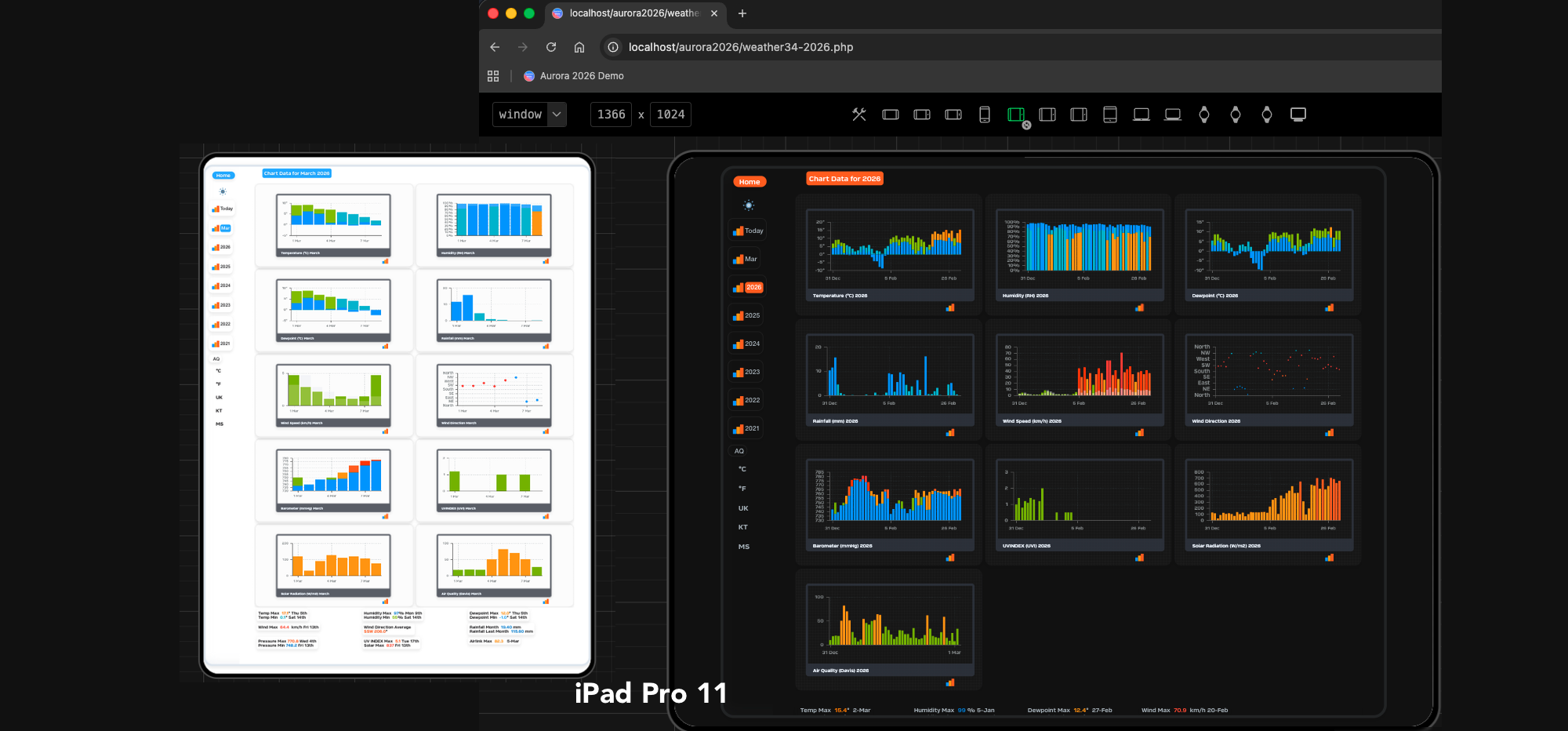
Task: Select KT wind units in dark preview sidebar
Action: pyautogui.click(x=742, y=527)
